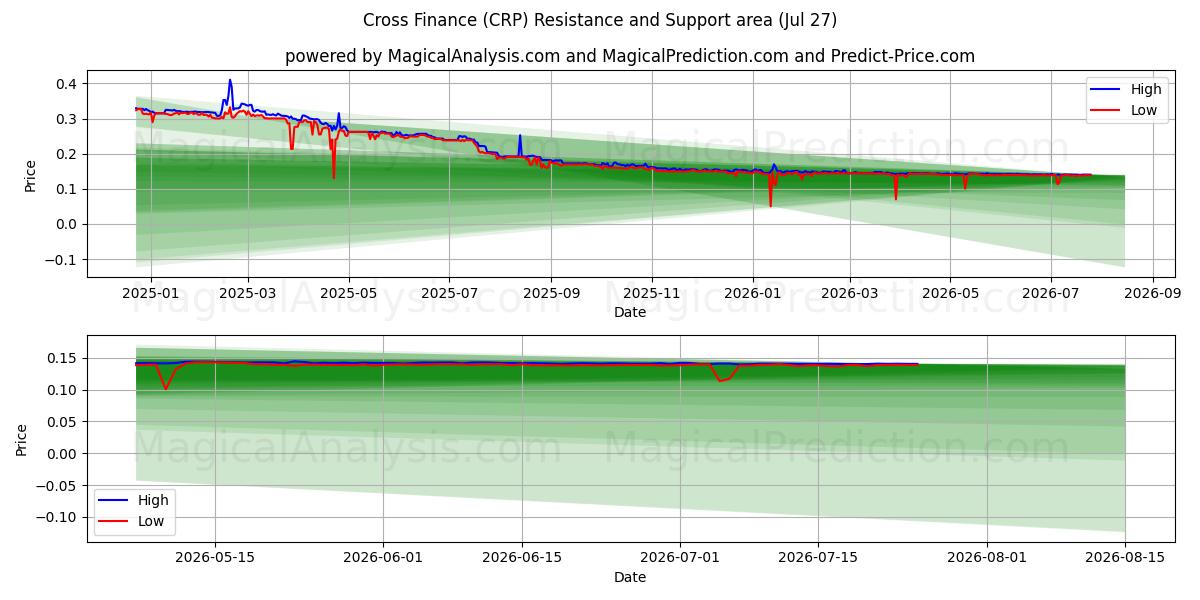Click the '2026-07-01' x-axis label in the bottom chart

[680, 559]
